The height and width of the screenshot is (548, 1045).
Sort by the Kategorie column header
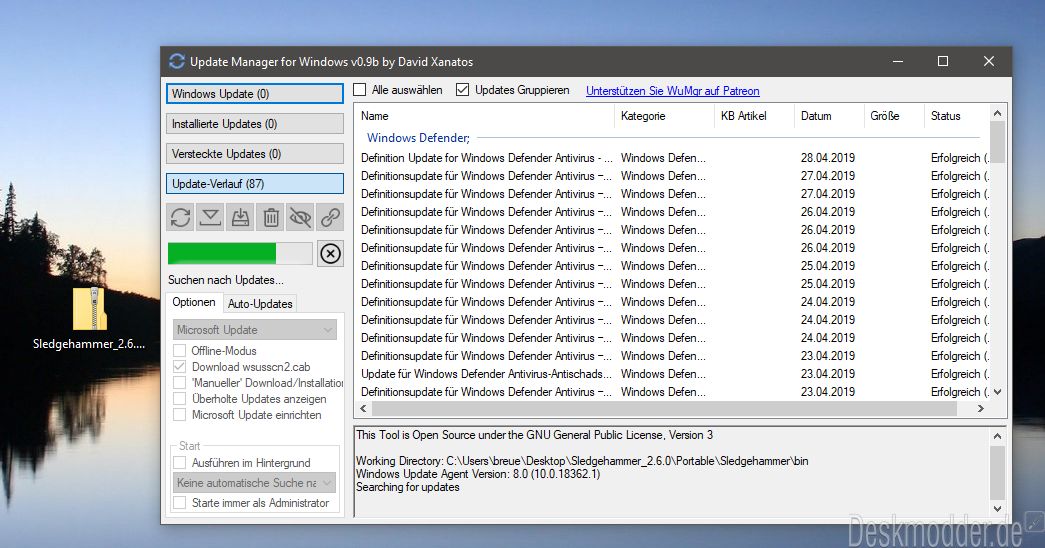tap(664, 116)
